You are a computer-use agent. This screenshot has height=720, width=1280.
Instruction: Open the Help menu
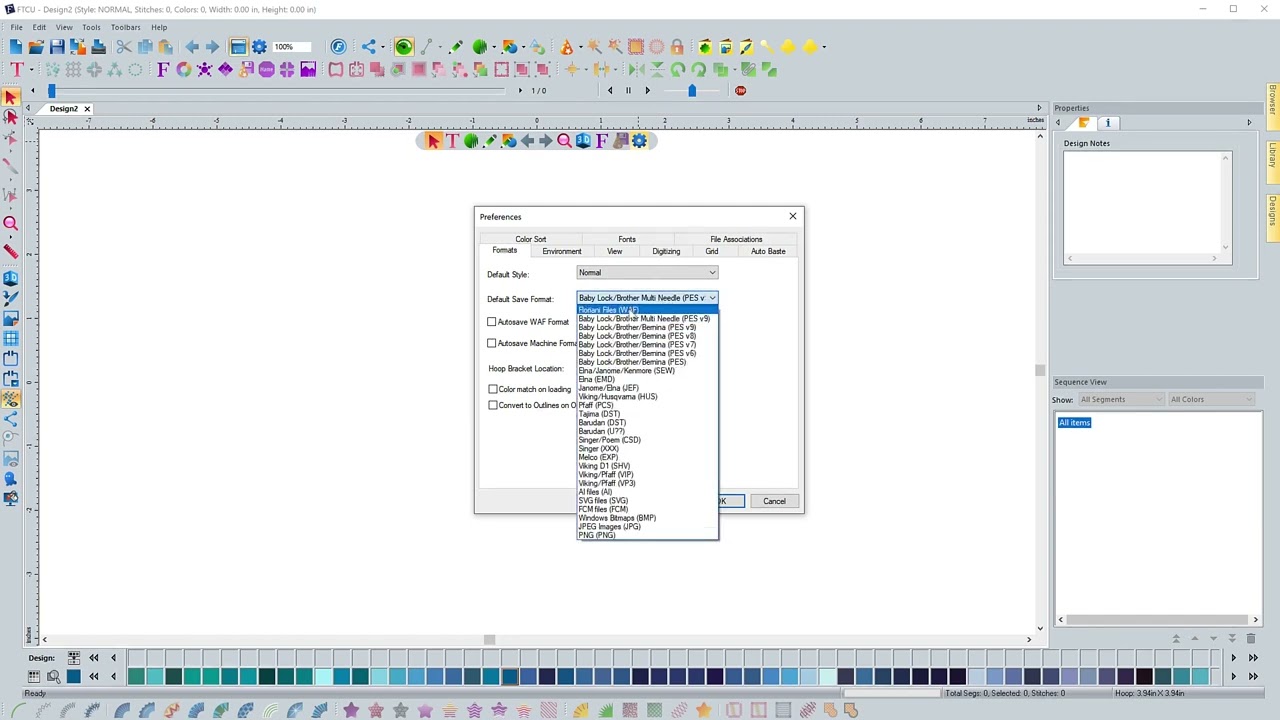click(159, 27)
